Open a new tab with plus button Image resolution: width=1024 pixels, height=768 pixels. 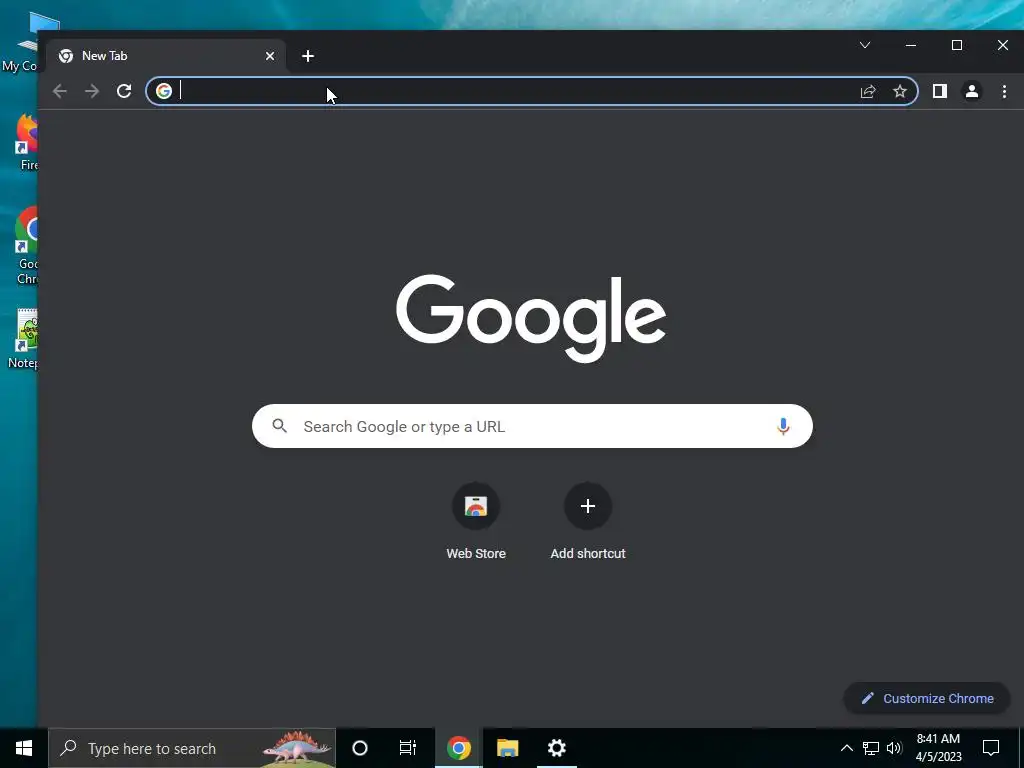coord(308,56)
